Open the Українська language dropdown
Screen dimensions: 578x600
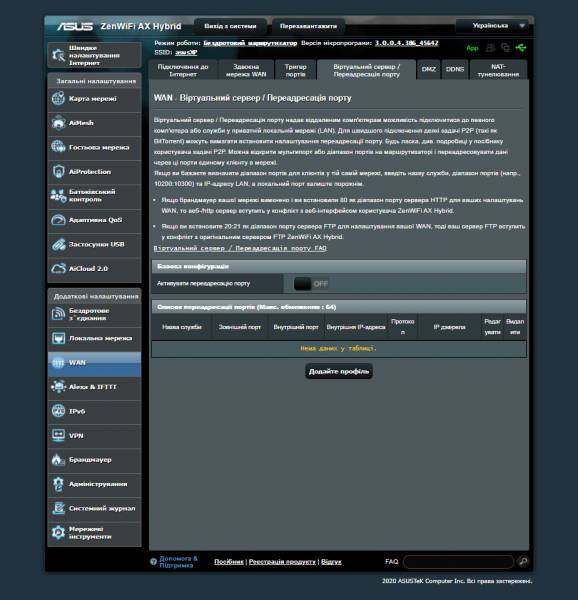(x=491, y=26)
